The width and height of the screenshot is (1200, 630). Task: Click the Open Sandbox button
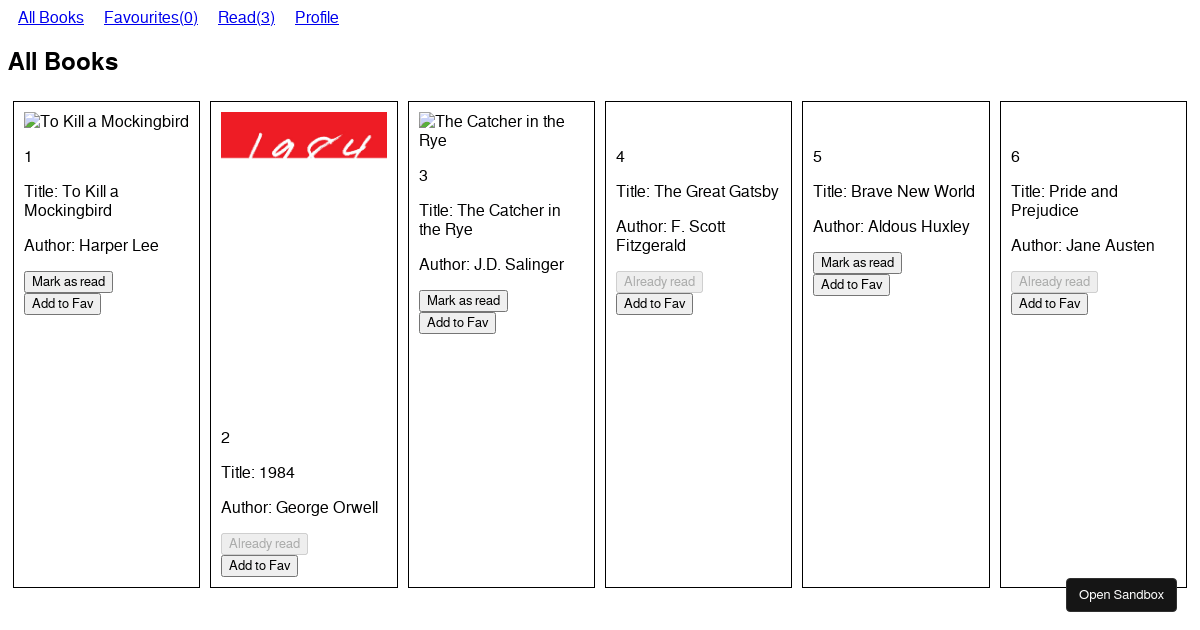[1121, 595]
